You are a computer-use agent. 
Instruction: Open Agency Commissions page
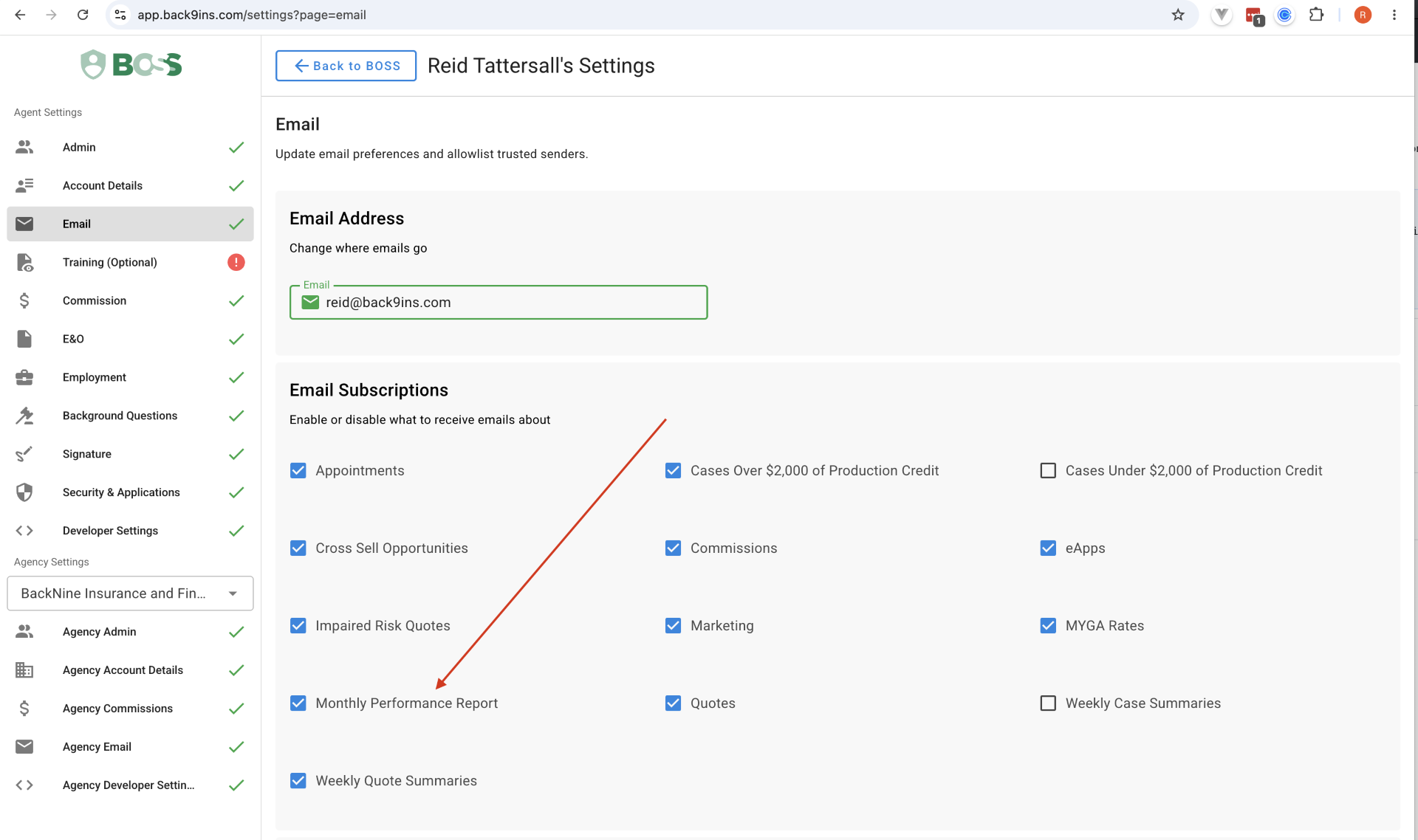[x=130, y=709]
